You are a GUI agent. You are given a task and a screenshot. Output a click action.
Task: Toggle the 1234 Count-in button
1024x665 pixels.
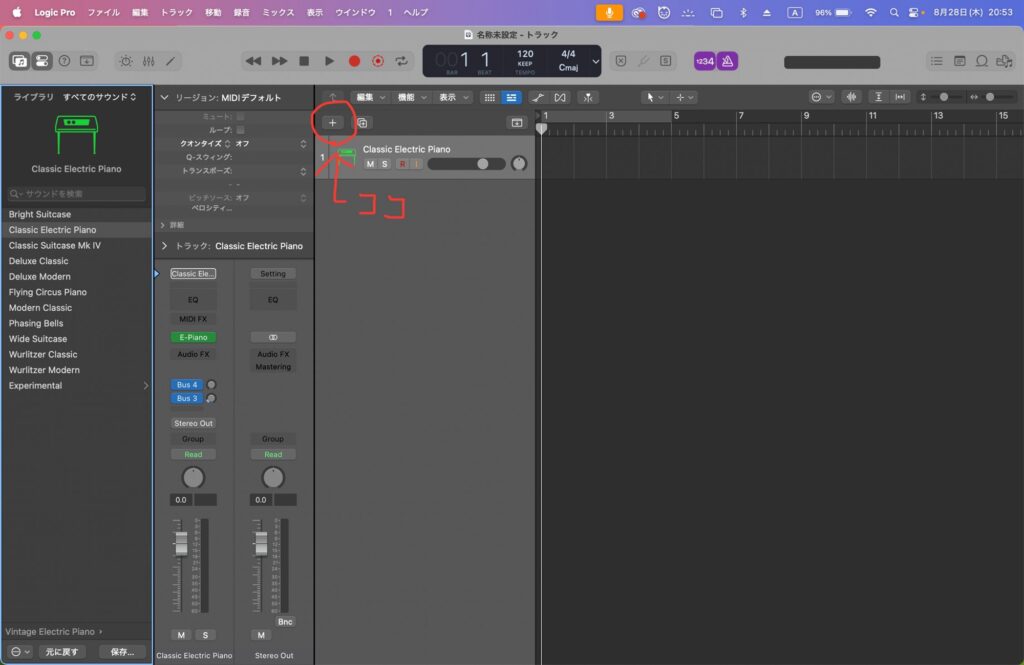click(x=705, y=61)
